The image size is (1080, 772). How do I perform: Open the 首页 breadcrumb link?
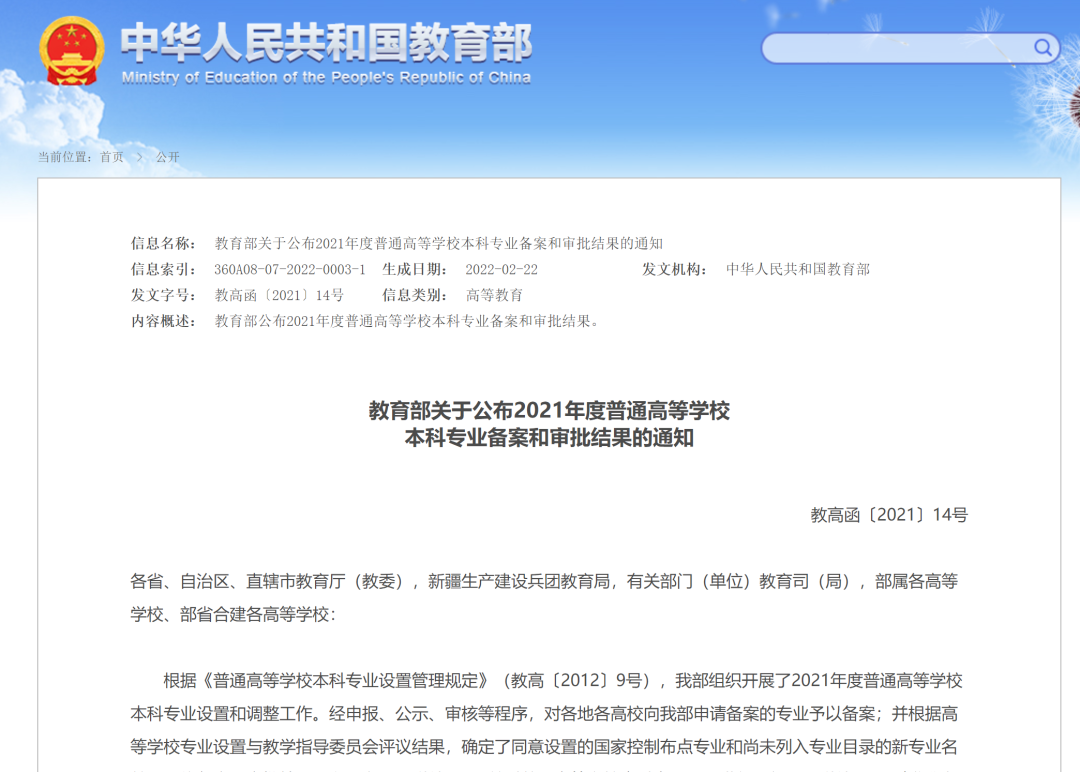tap(112, 157)
